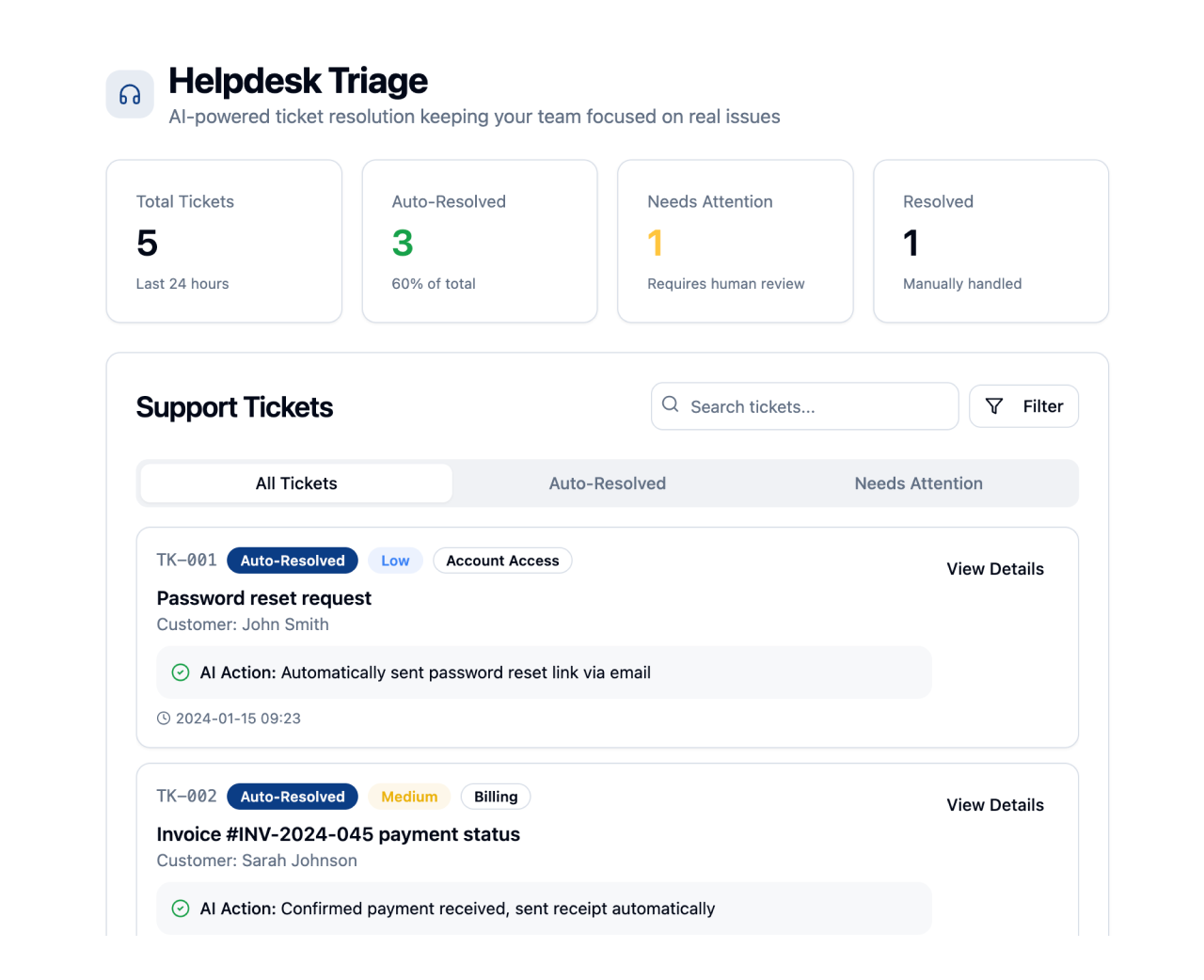Switch to the Auto-Resolved tab
The width and height of the screenshot is (1204, 980).
click(x=607, y=482)
